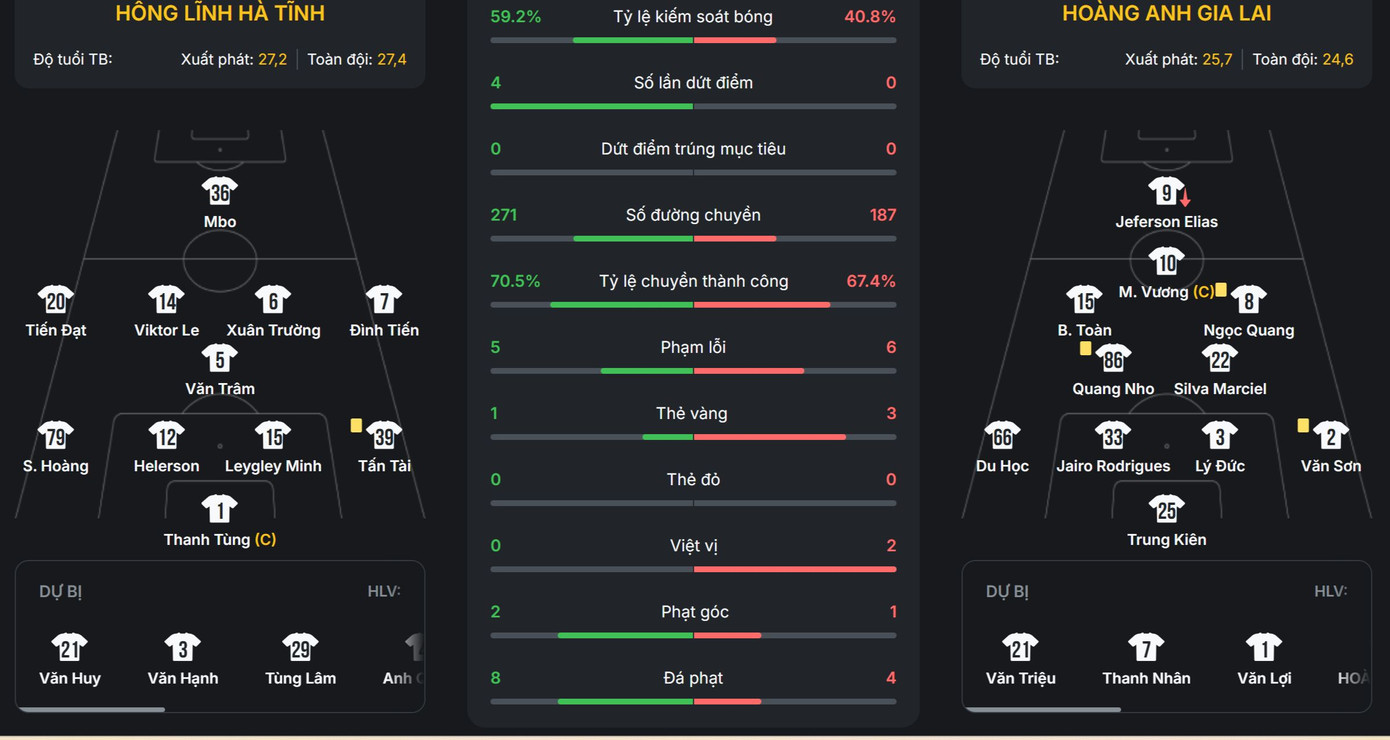Click the Hồng Lĩnh Hà Tĩnh substitutes scrollbar
1390x740 pixels.
(91, 710)
